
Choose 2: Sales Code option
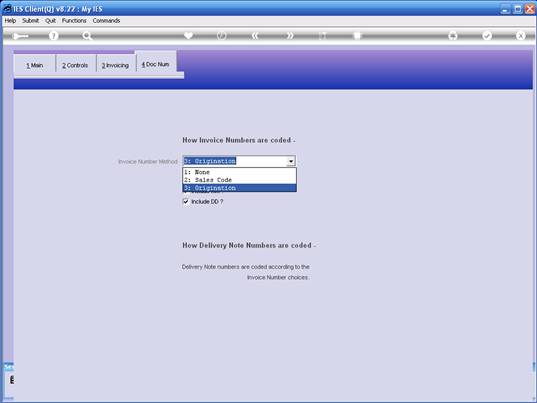click(239, 180)
